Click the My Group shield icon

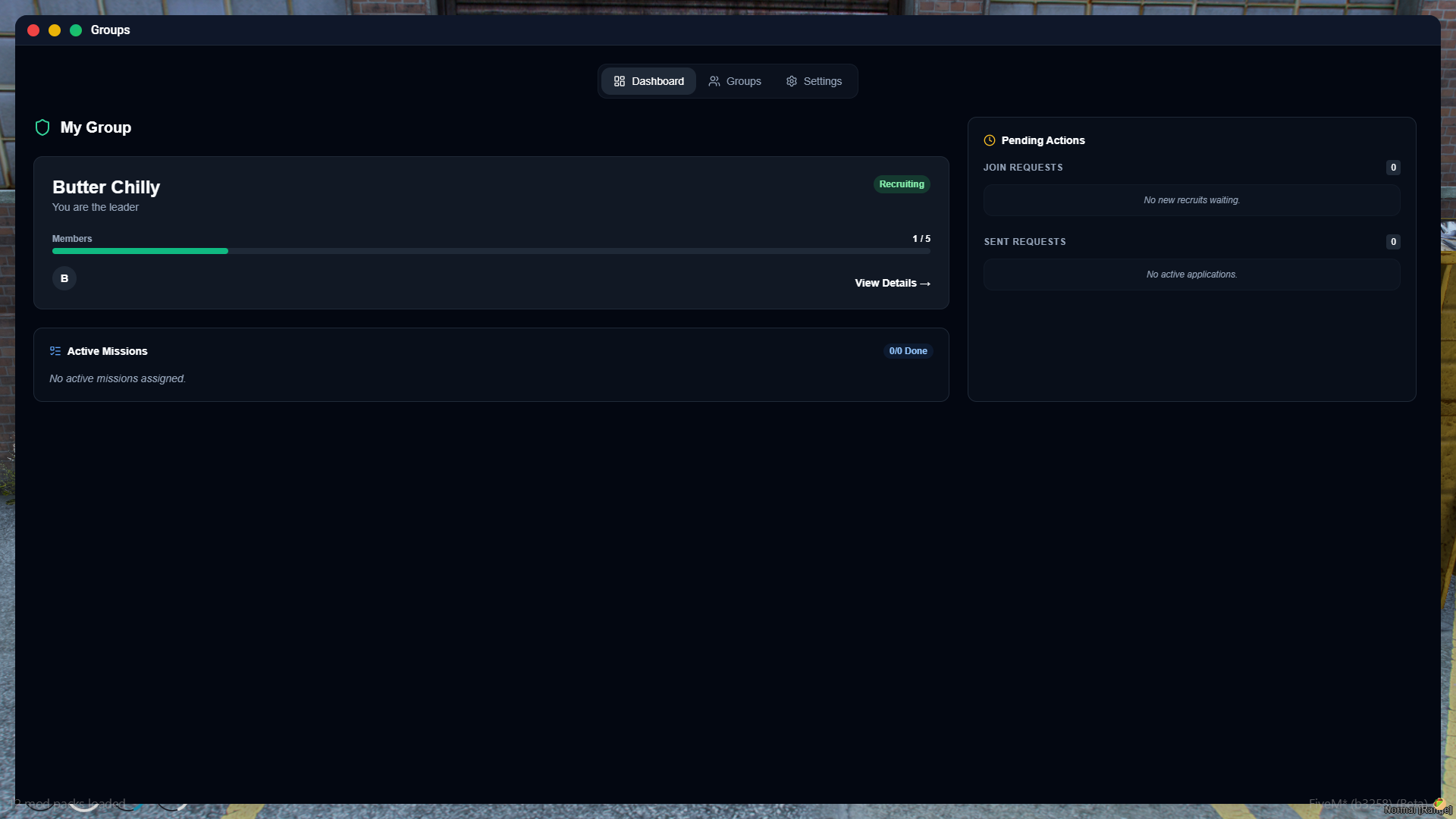point(42,127)
